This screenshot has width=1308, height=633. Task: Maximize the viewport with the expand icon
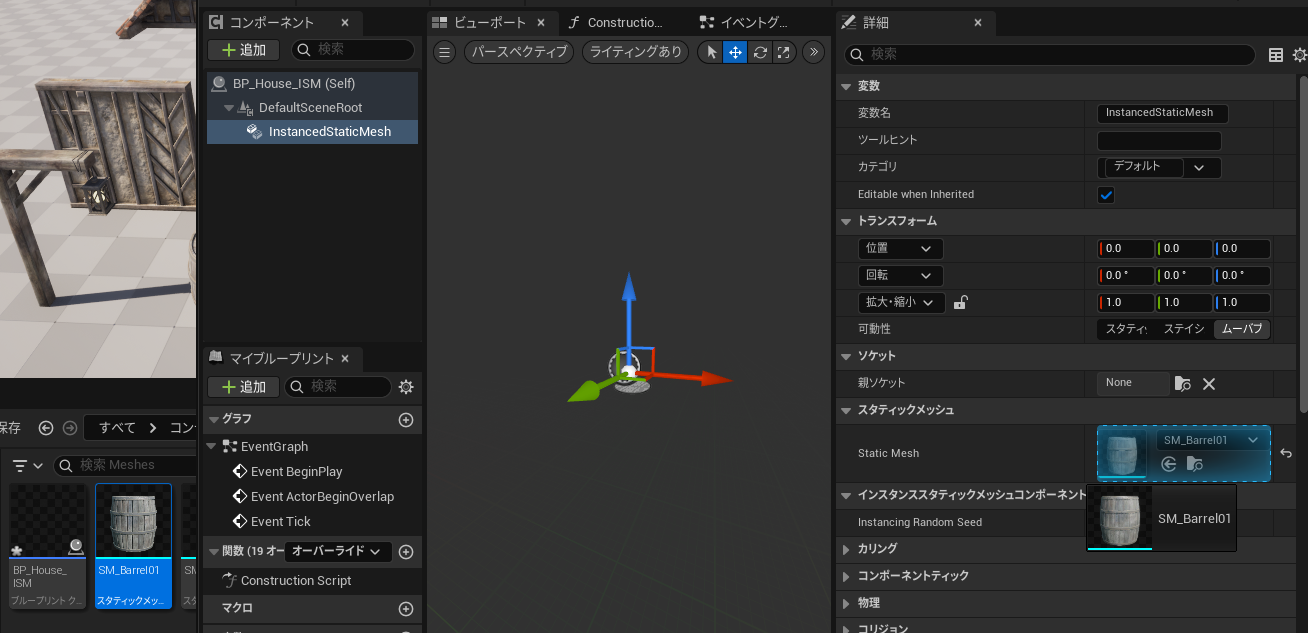[x=783, y=52]
